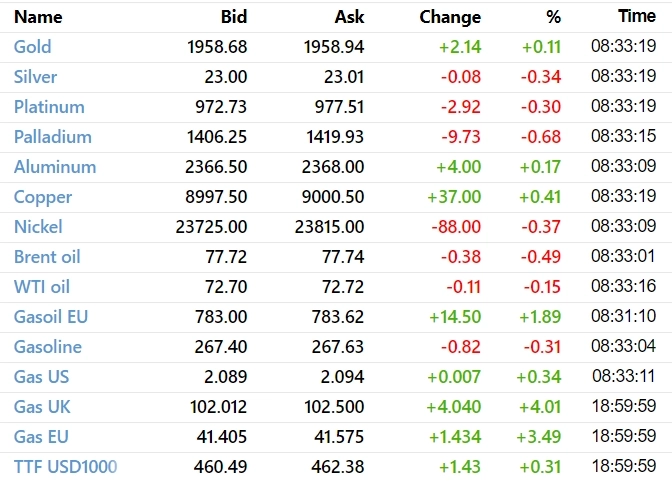Sort by the Change column header

point(450,17)
